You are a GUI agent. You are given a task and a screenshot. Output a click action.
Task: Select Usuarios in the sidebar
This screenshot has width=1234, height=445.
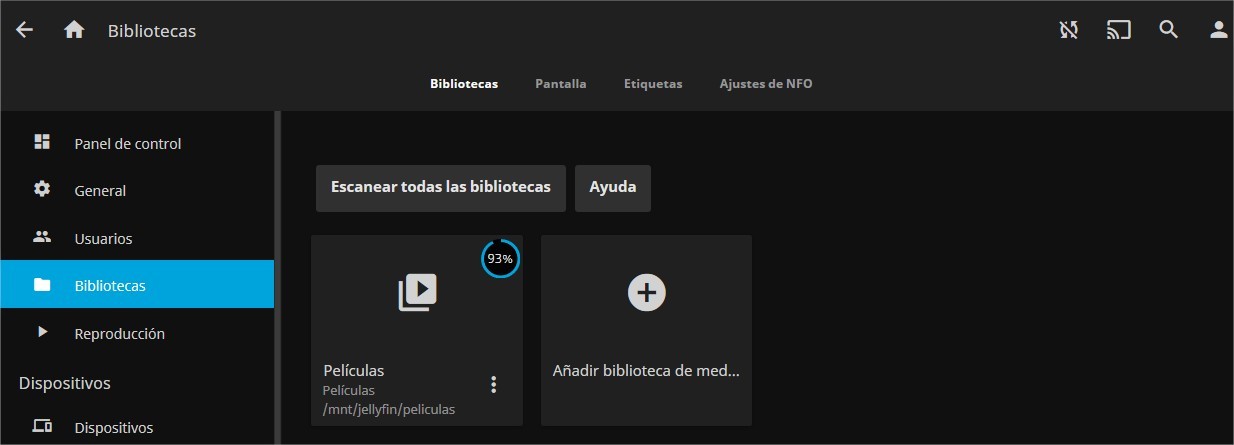click(x=137, y=238)
